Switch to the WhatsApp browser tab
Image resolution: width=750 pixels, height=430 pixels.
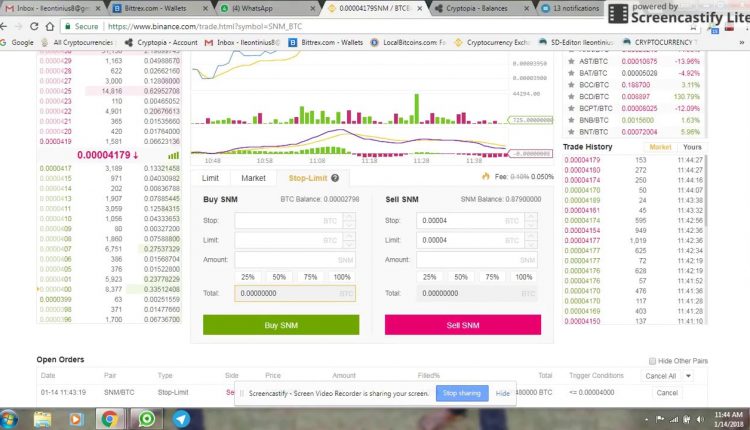point(266,8)
